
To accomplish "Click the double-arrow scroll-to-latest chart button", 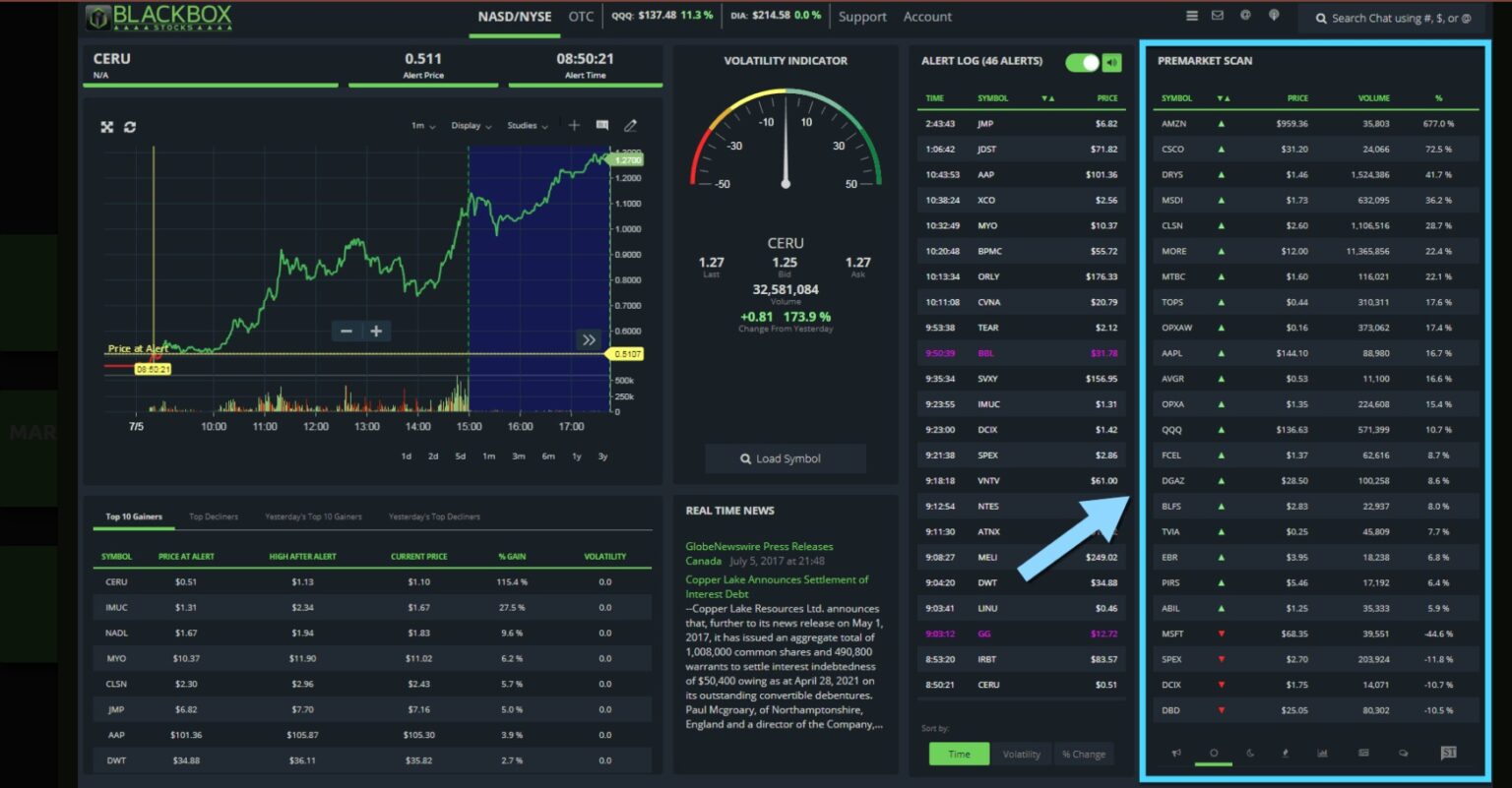I will pos(589,339).
